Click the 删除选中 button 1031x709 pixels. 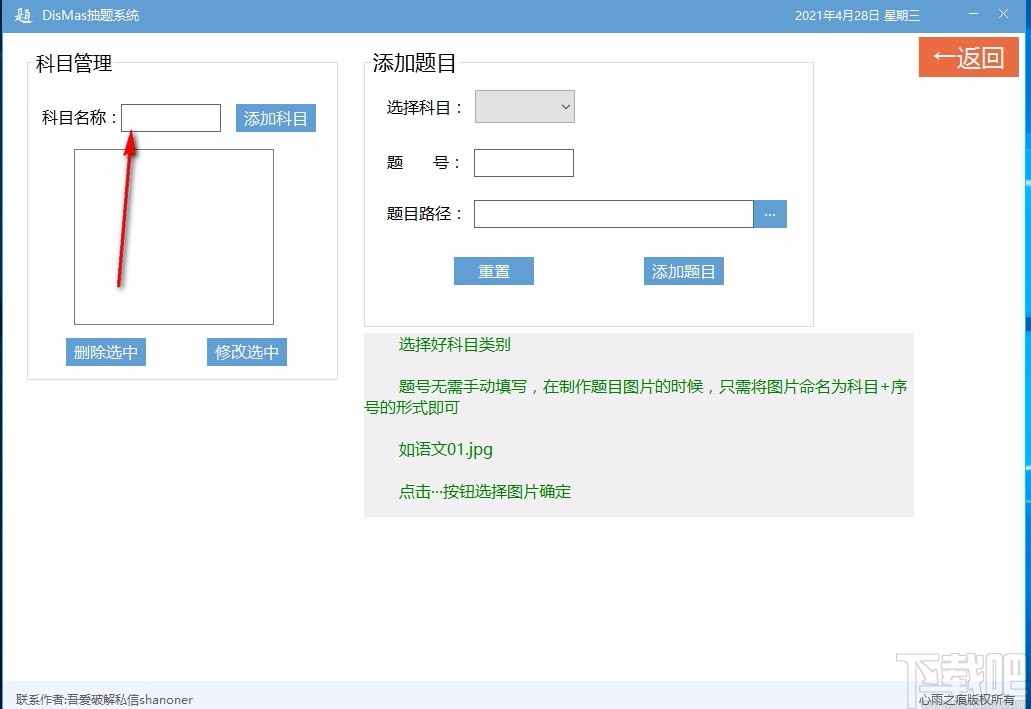105,351
